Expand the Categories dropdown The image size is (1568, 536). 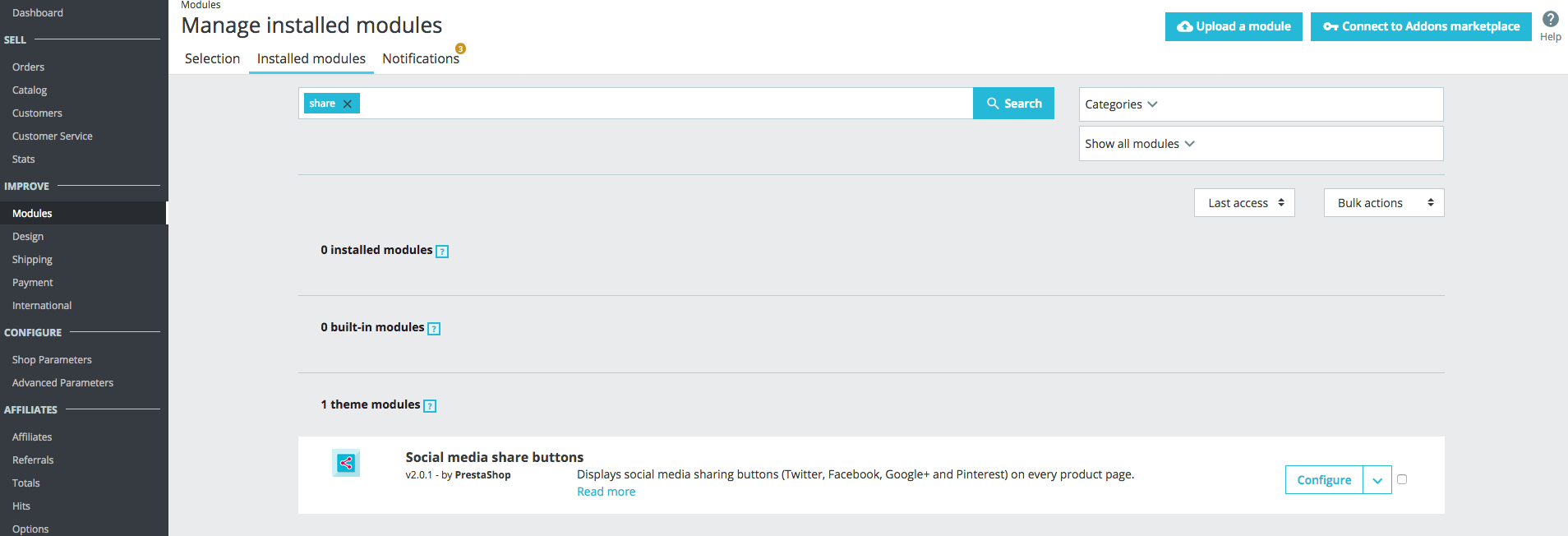1261,104
